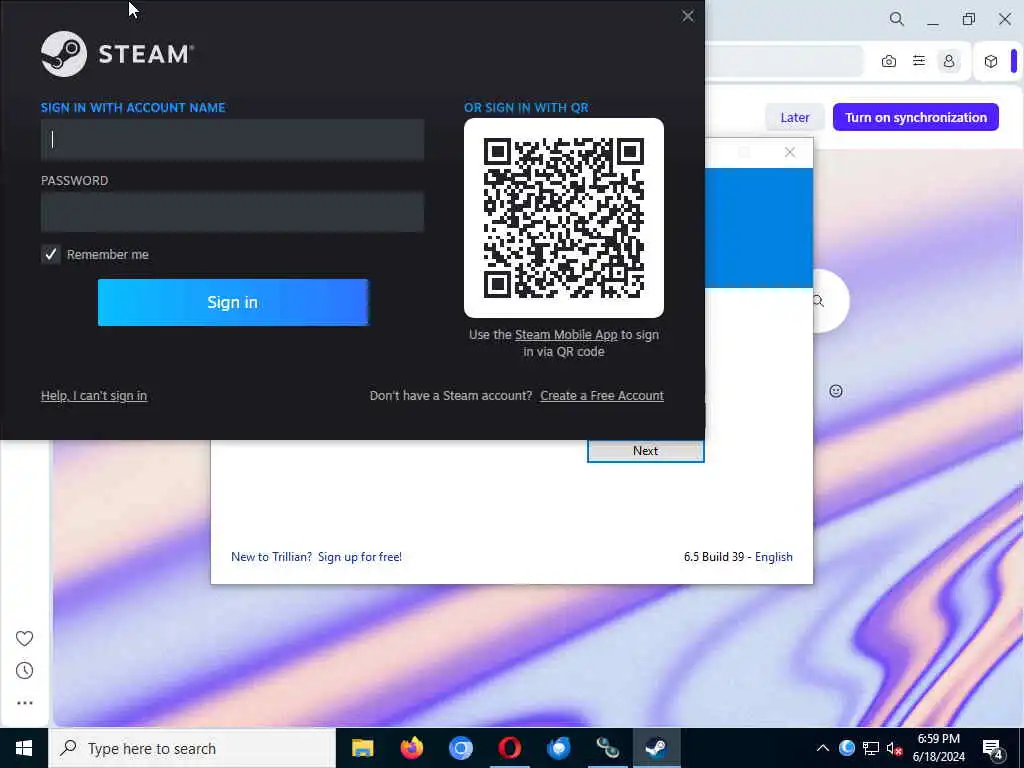Open the Windows notification center
Viewport: 1024px width, 768px height.
[x=993, y=749]
